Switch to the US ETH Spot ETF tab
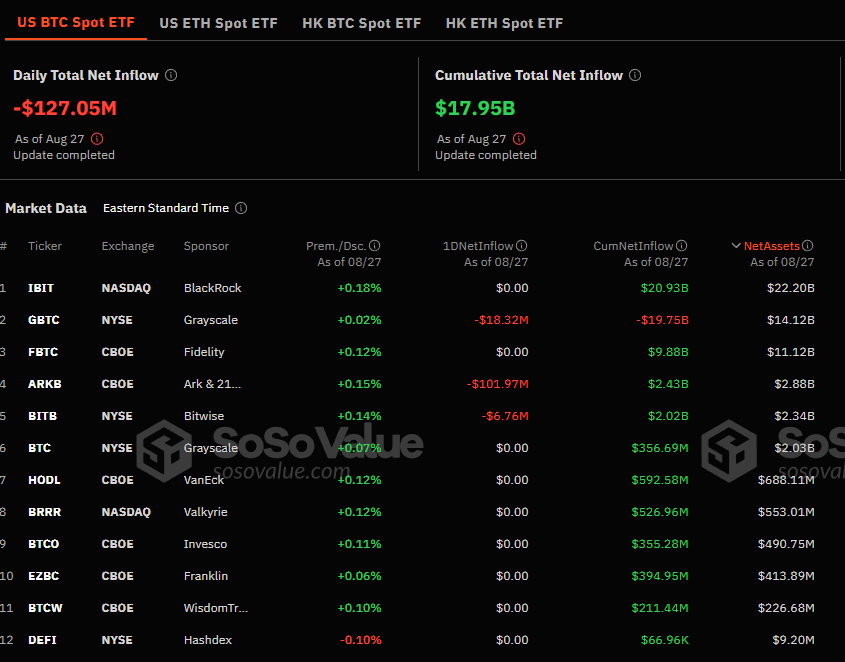Image resolution: width=845 pixels, height=662 pixels. pos(218,22)
